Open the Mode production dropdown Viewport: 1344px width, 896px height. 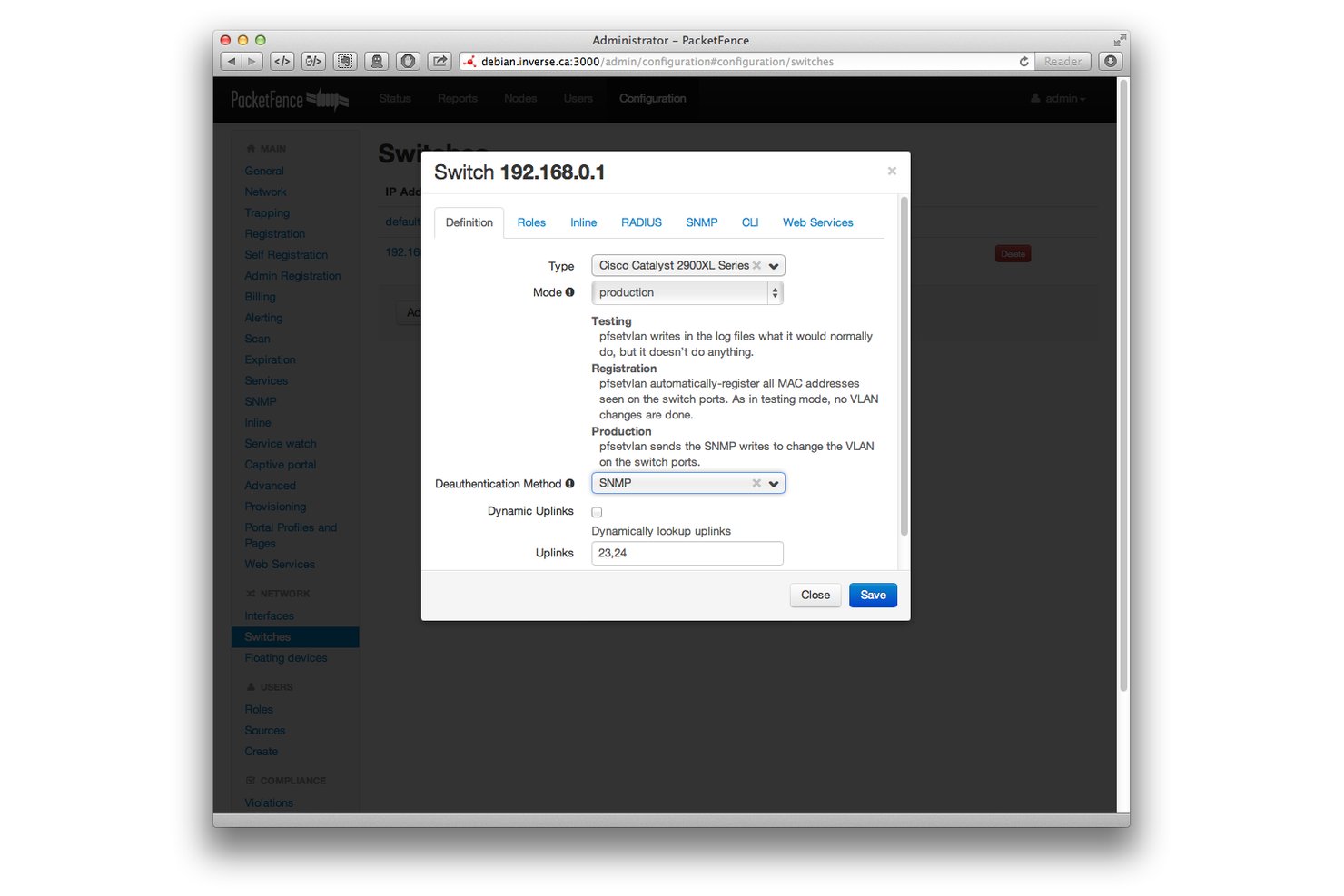(687, 292)
